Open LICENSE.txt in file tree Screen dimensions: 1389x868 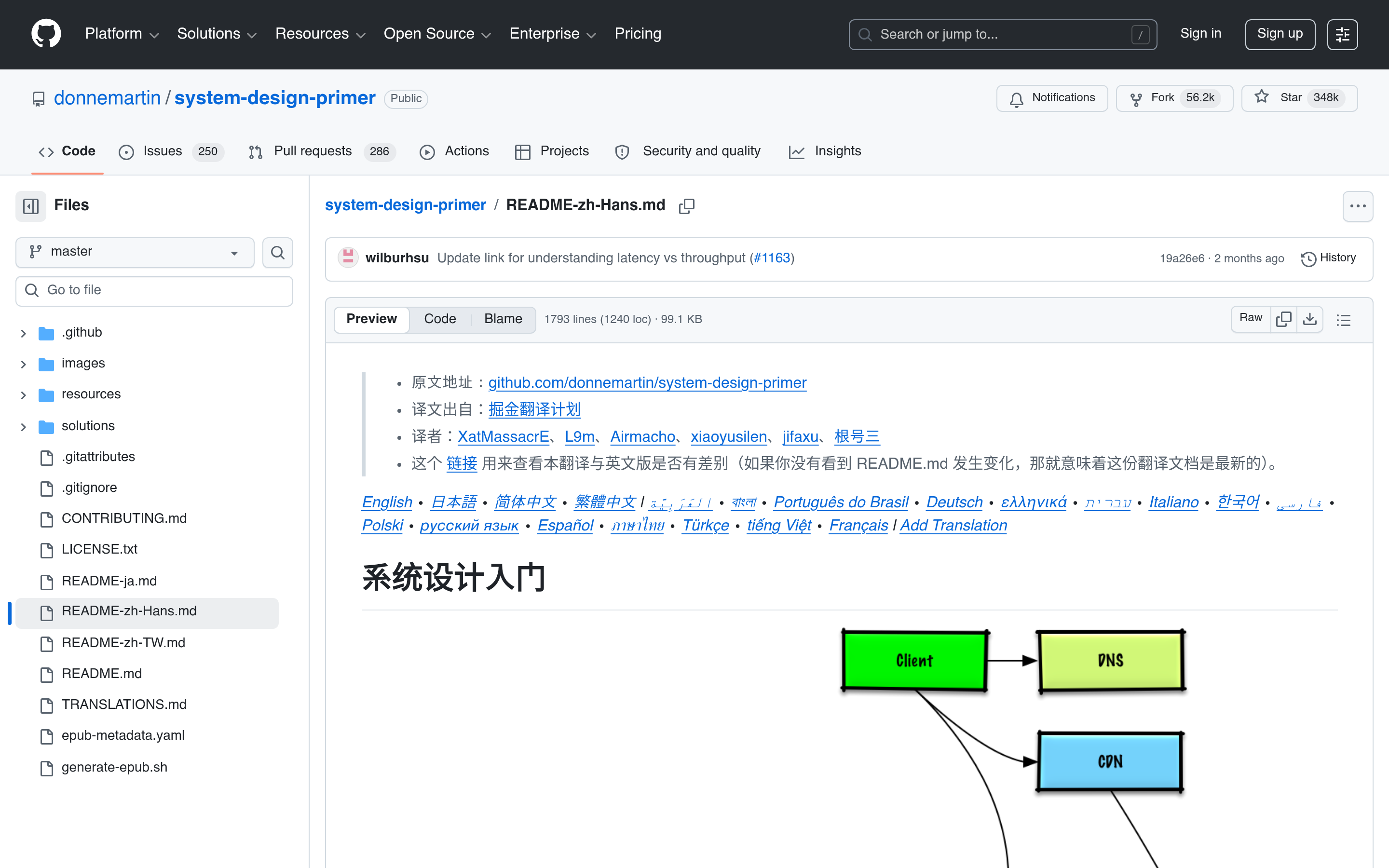coord(99,549)
